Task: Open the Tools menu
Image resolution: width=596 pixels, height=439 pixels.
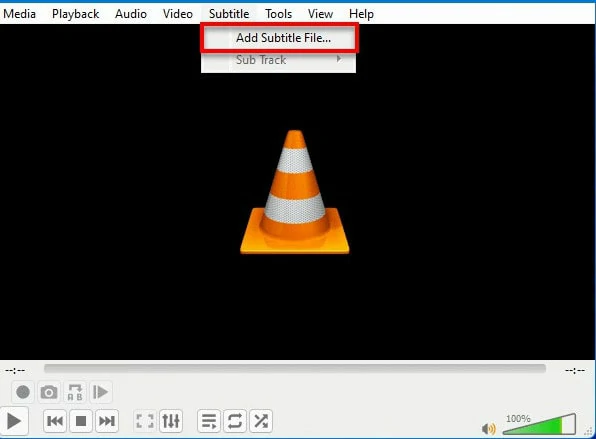Action: (279, 14)
